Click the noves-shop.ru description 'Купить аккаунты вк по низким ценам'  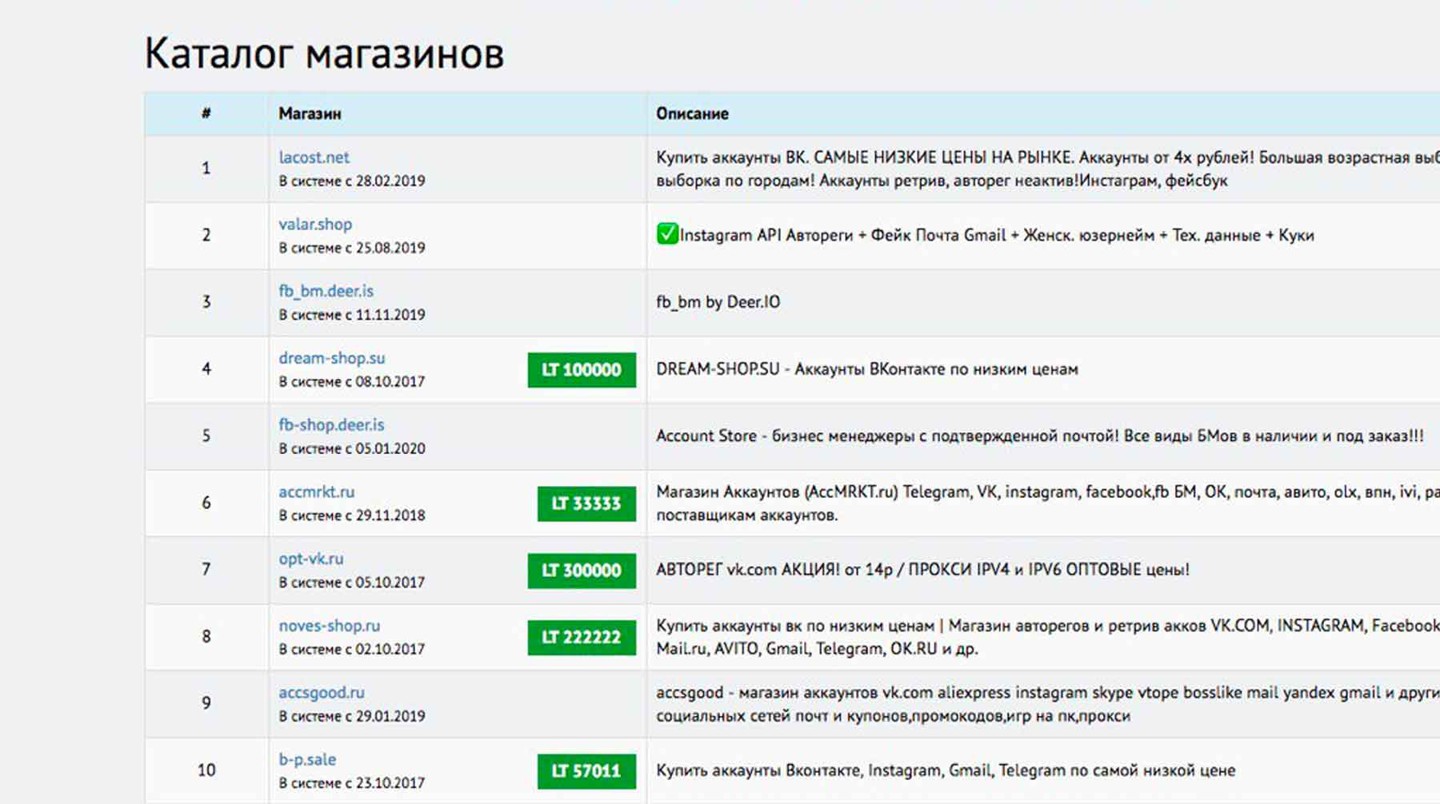click(x=1048, y=637)
